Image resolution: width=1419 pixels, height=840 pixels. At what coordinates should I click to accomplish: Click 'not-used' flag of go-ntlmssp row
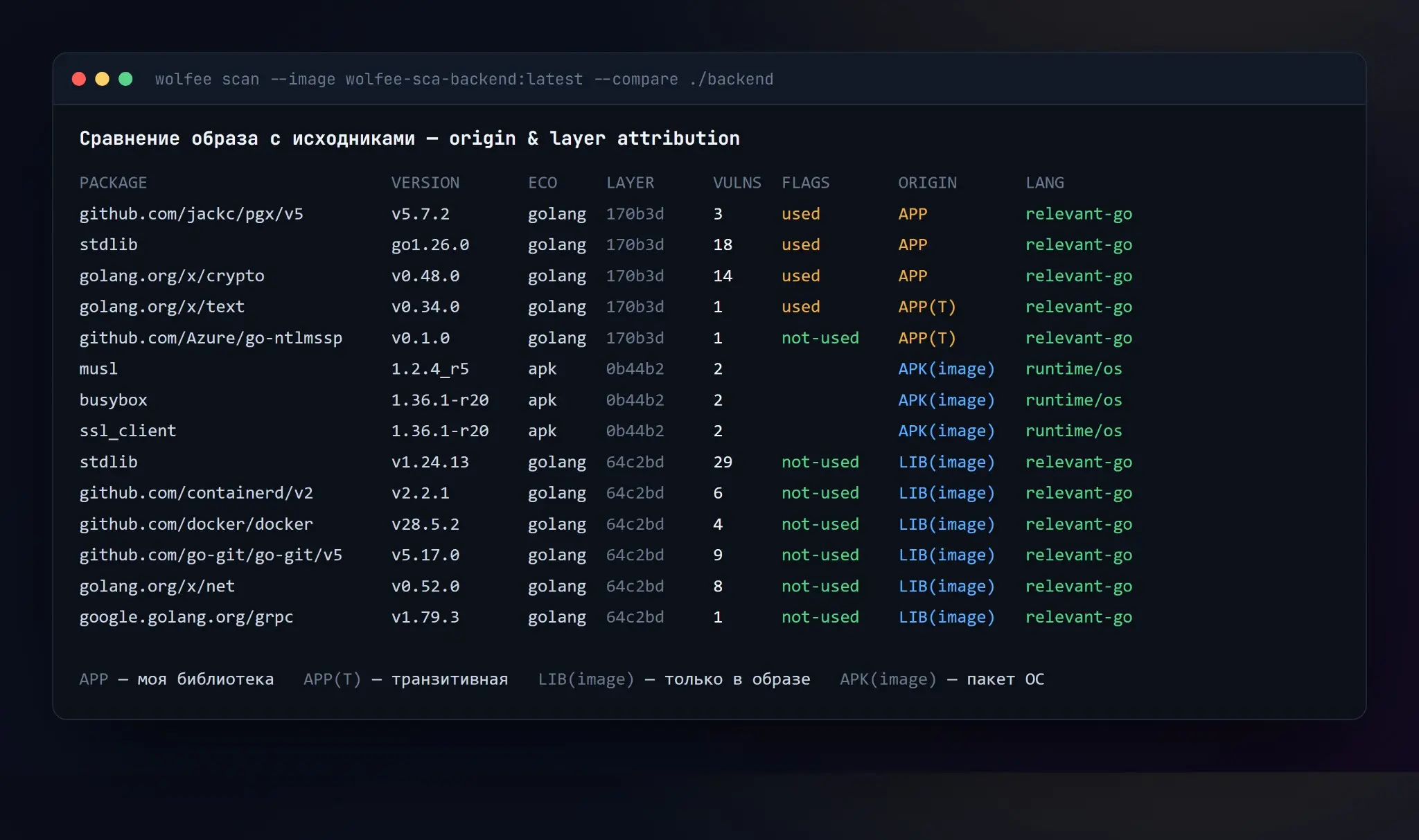[820, 338]
